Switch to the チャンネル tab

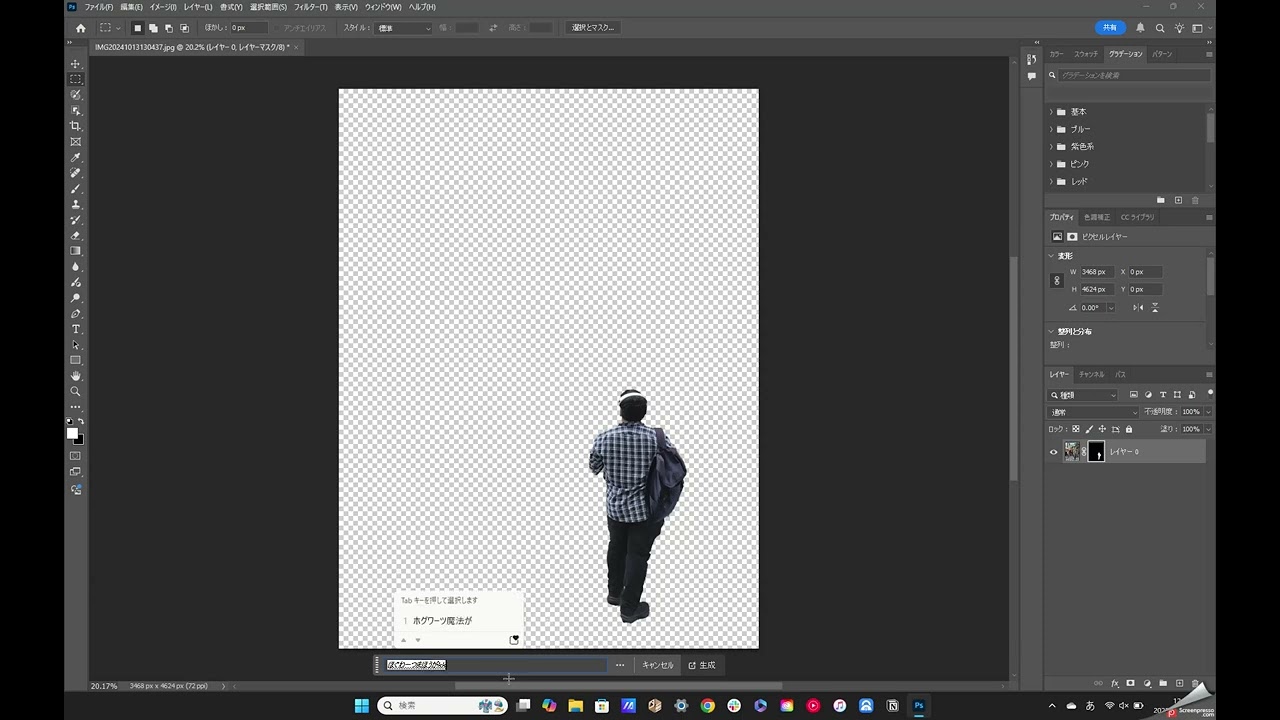(1091, 374)
